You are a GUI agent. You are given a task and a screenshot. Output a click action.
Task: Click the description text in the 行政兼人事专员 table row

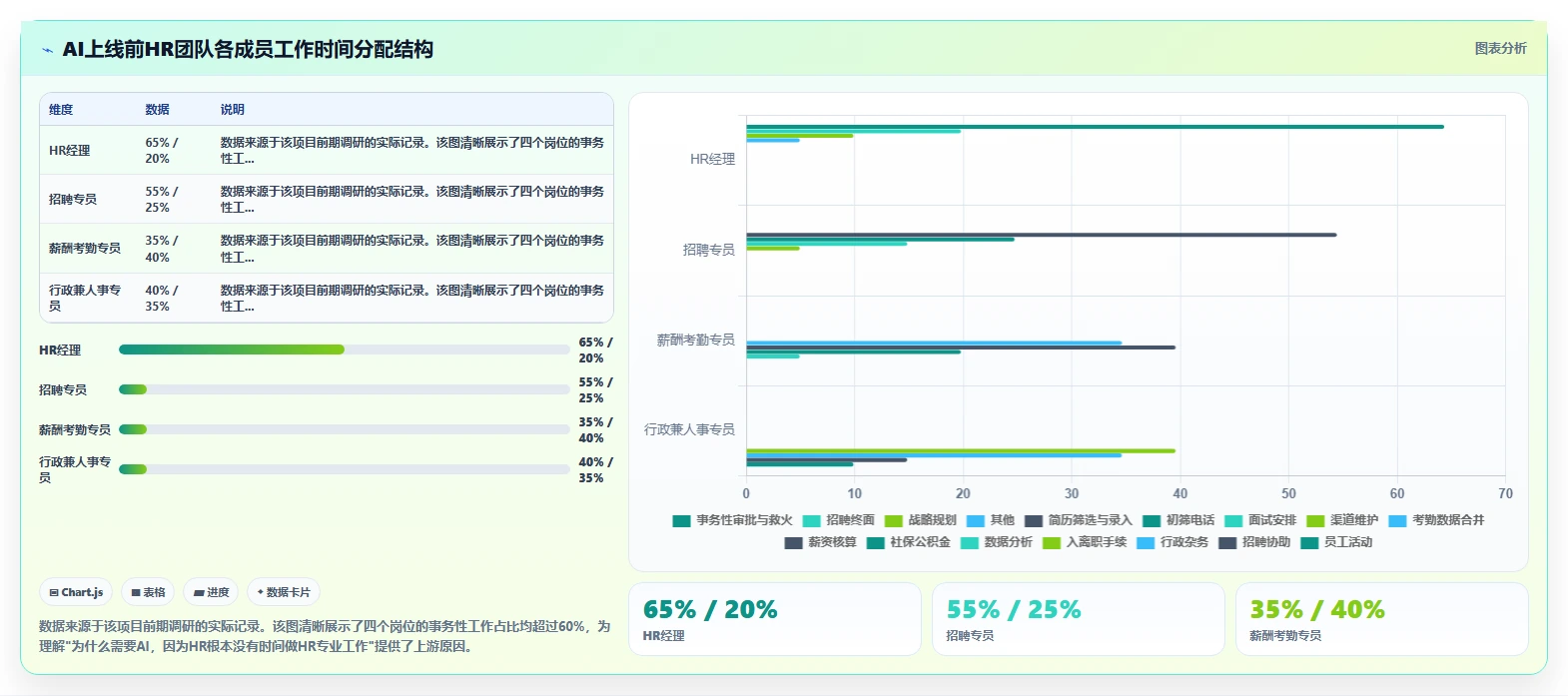[412, 298]
